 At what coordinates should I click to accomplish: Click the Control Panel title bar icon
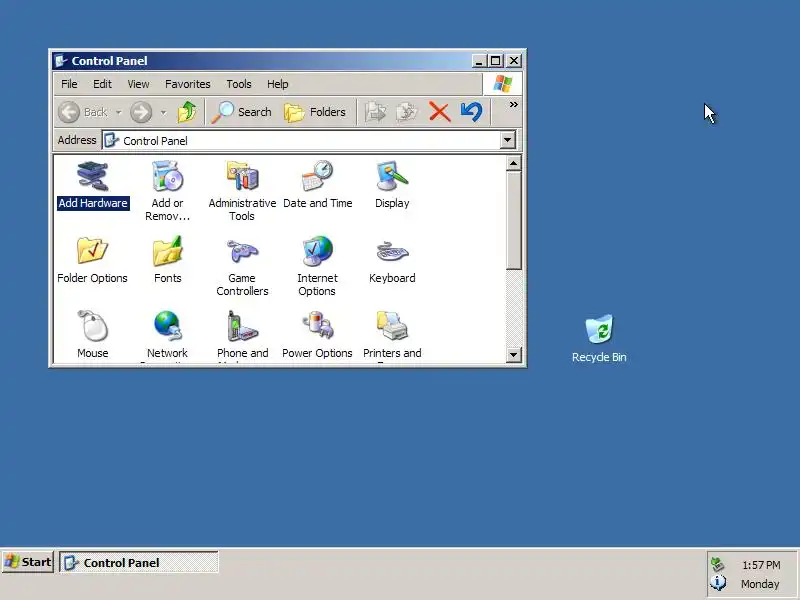(x=61, y=61)
